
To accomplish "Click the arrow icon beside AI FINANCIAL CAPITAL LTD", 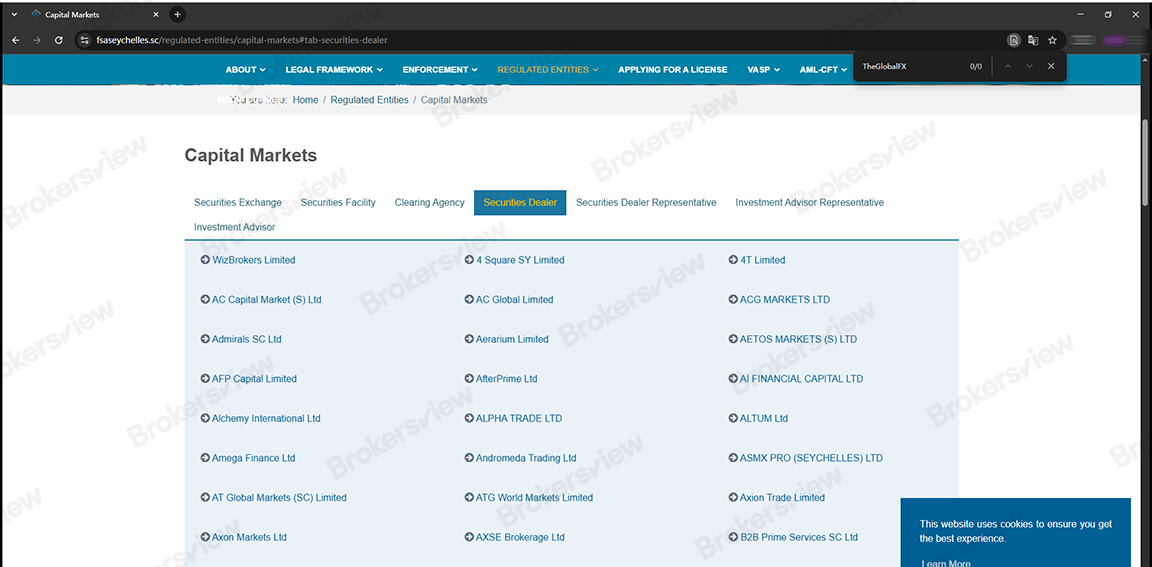I will 734,379.
